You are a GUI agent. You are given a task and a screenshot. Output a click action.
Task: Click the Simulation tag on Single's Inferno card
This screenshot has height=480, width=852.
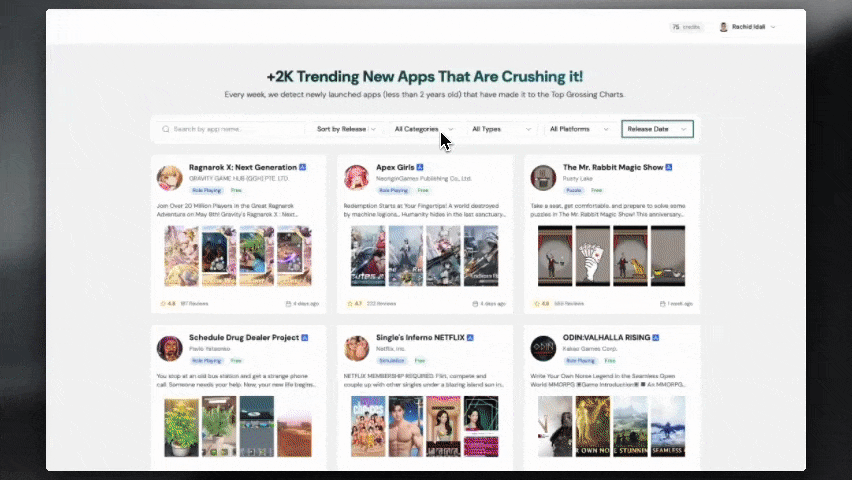392,360
